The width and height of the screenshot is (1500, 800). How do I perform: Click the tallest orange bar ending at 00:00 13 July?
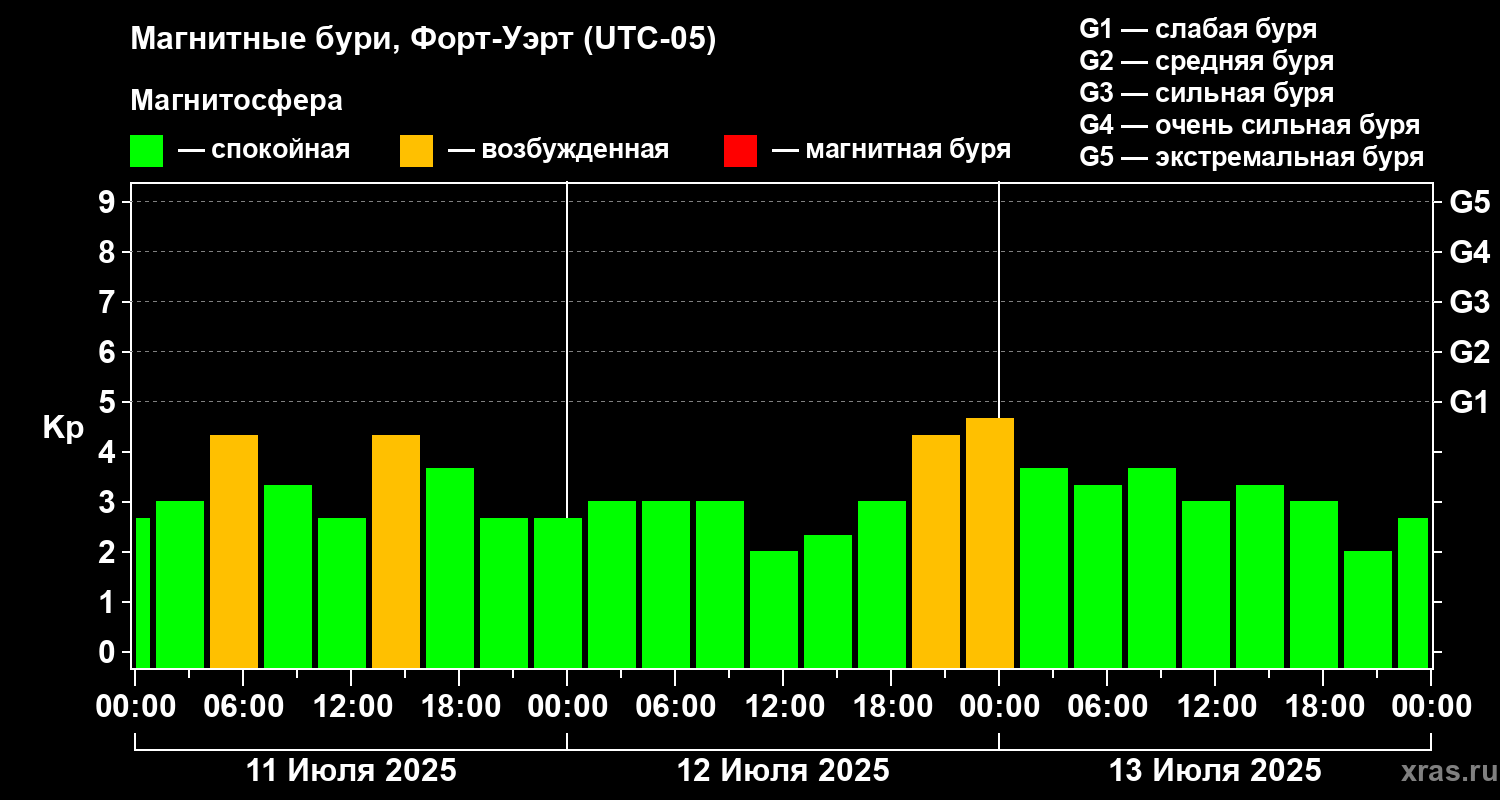coord(990,543)
